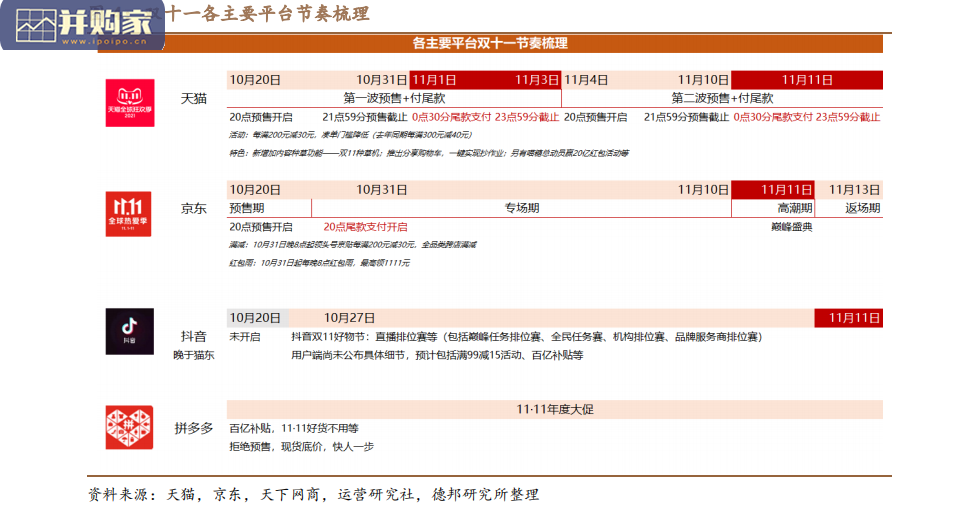
Task: Click 20点预售开启 in the 京东 section
Action: click(261, 227)
